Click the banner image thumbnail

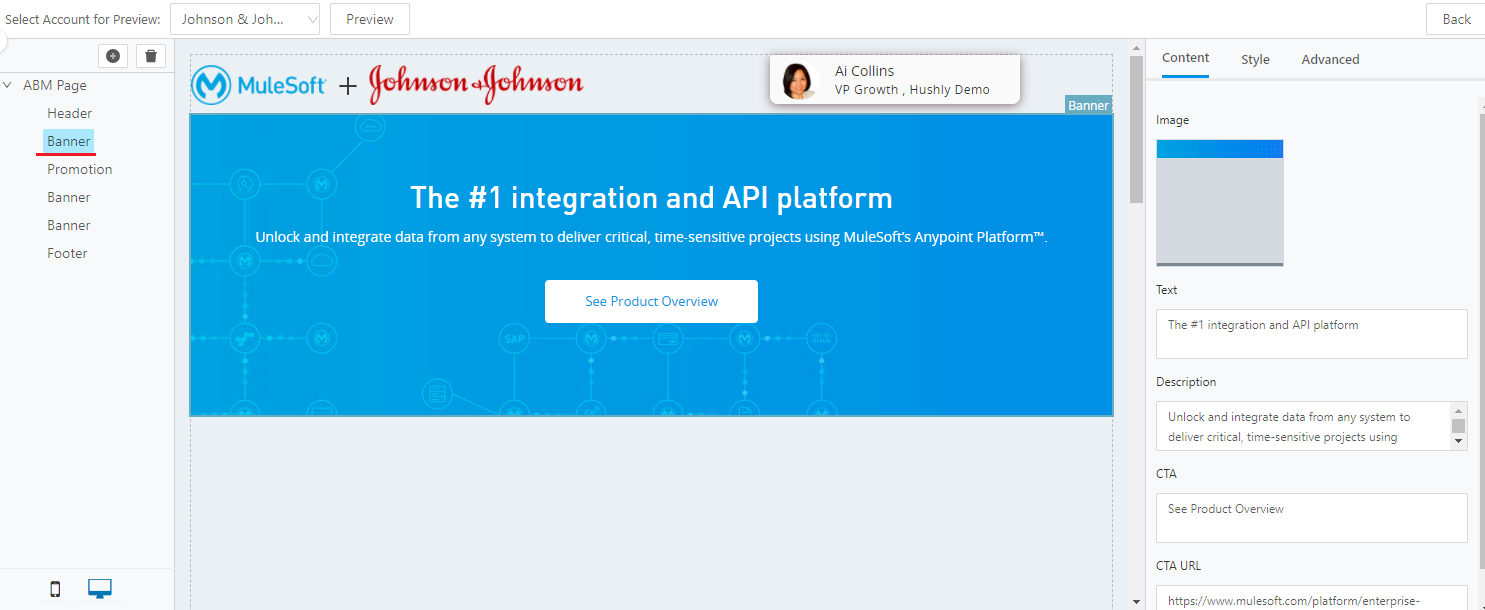[1220, 203]
